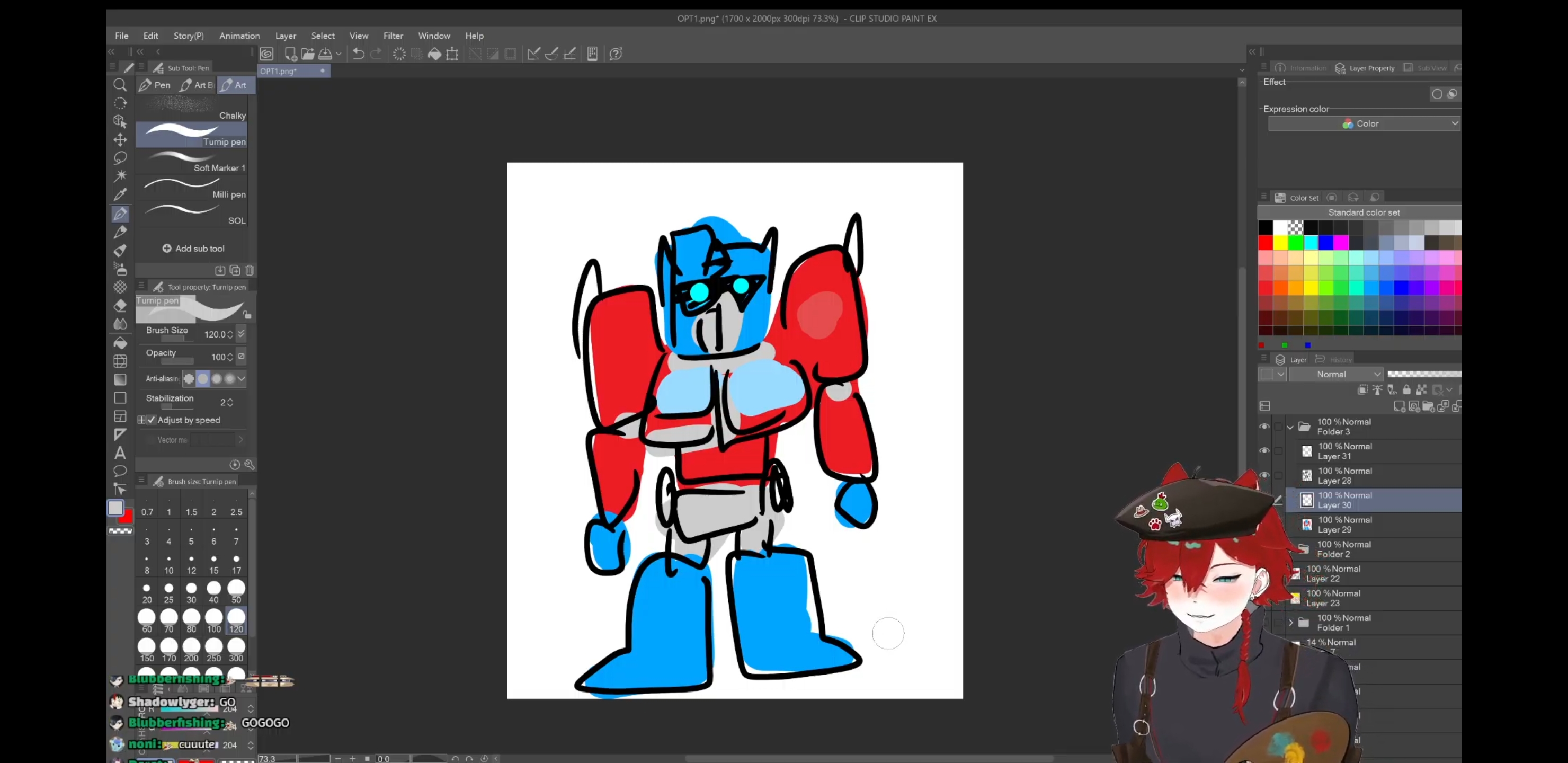Image resolution: width=1568 pixels, height=763 pixels.
Task: Click Add sub tool button
Action: [193, 249]
